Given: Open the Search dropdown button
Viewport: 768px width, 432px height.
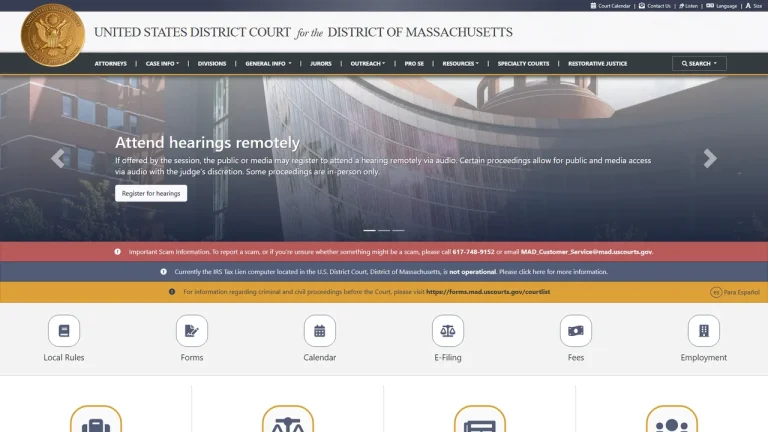Looking at the screenshot, I should (699, 64).
